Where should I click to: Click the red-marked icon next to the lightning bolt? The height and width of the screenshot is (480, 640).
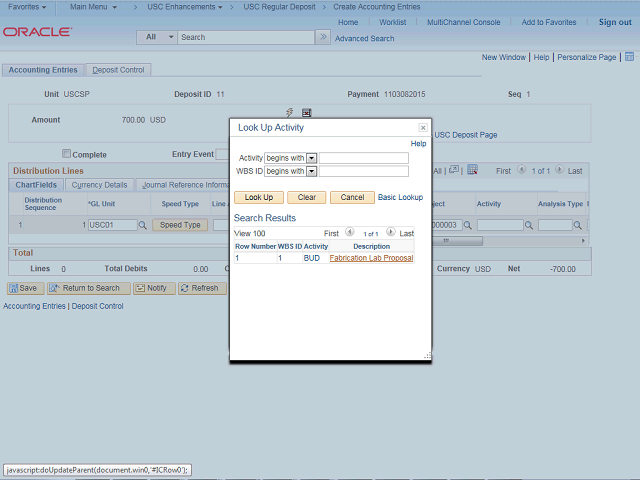pyautogui.click(x=307, y=113)
